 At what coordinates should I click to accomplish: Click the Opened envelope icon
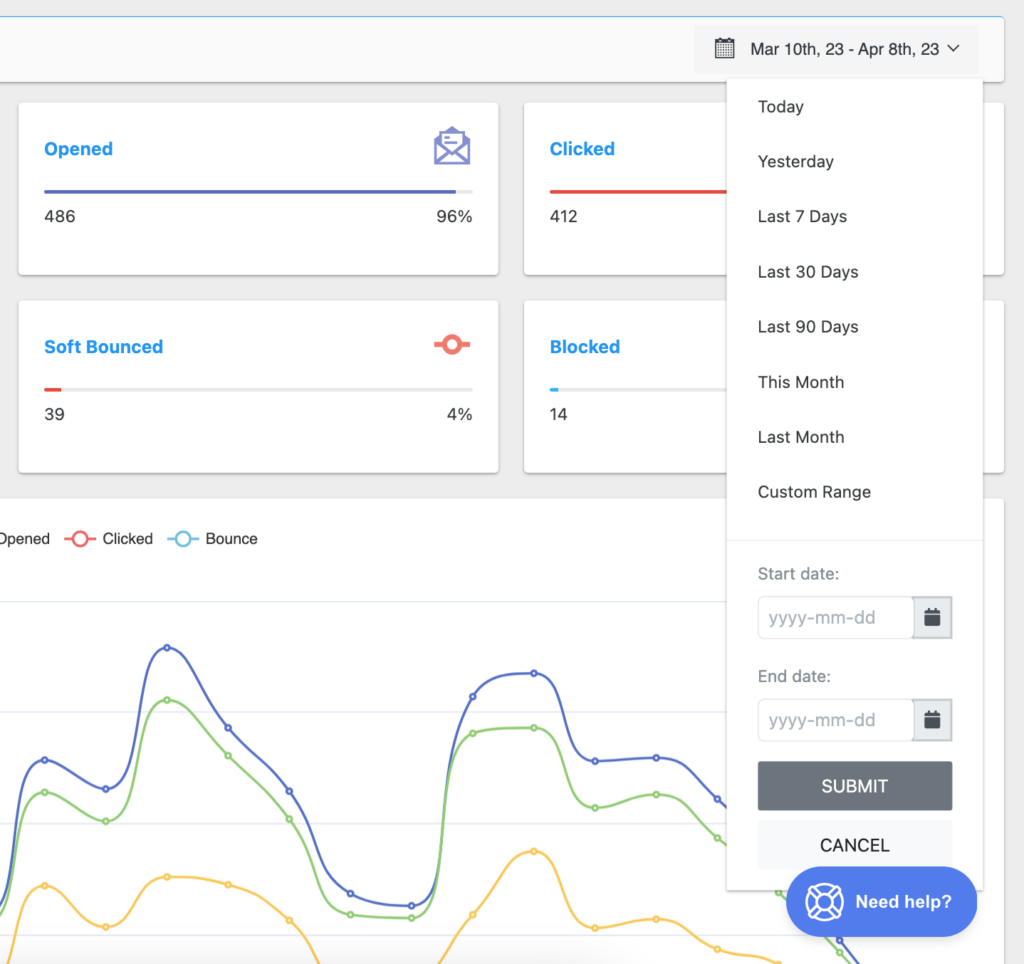[x=452, y=146]
